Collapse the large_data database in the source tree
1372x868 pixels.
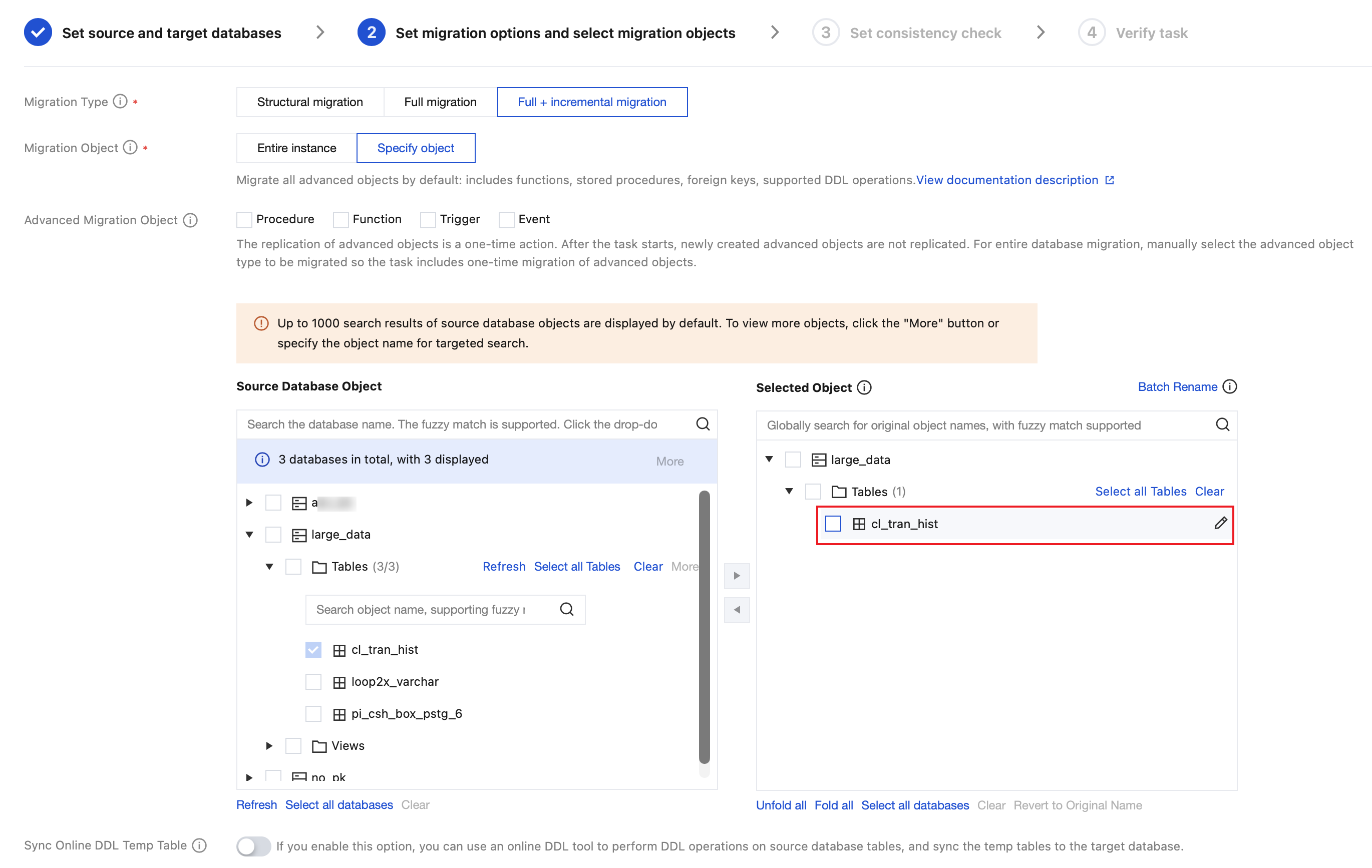[x=249, y=534]
